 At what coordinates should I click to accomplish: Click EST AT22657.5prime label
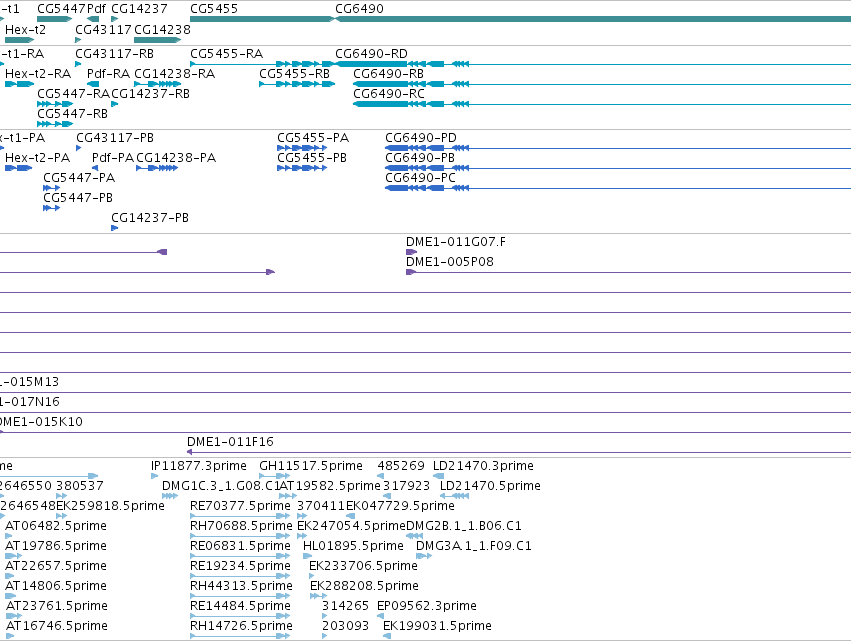[x=56, y=566]
